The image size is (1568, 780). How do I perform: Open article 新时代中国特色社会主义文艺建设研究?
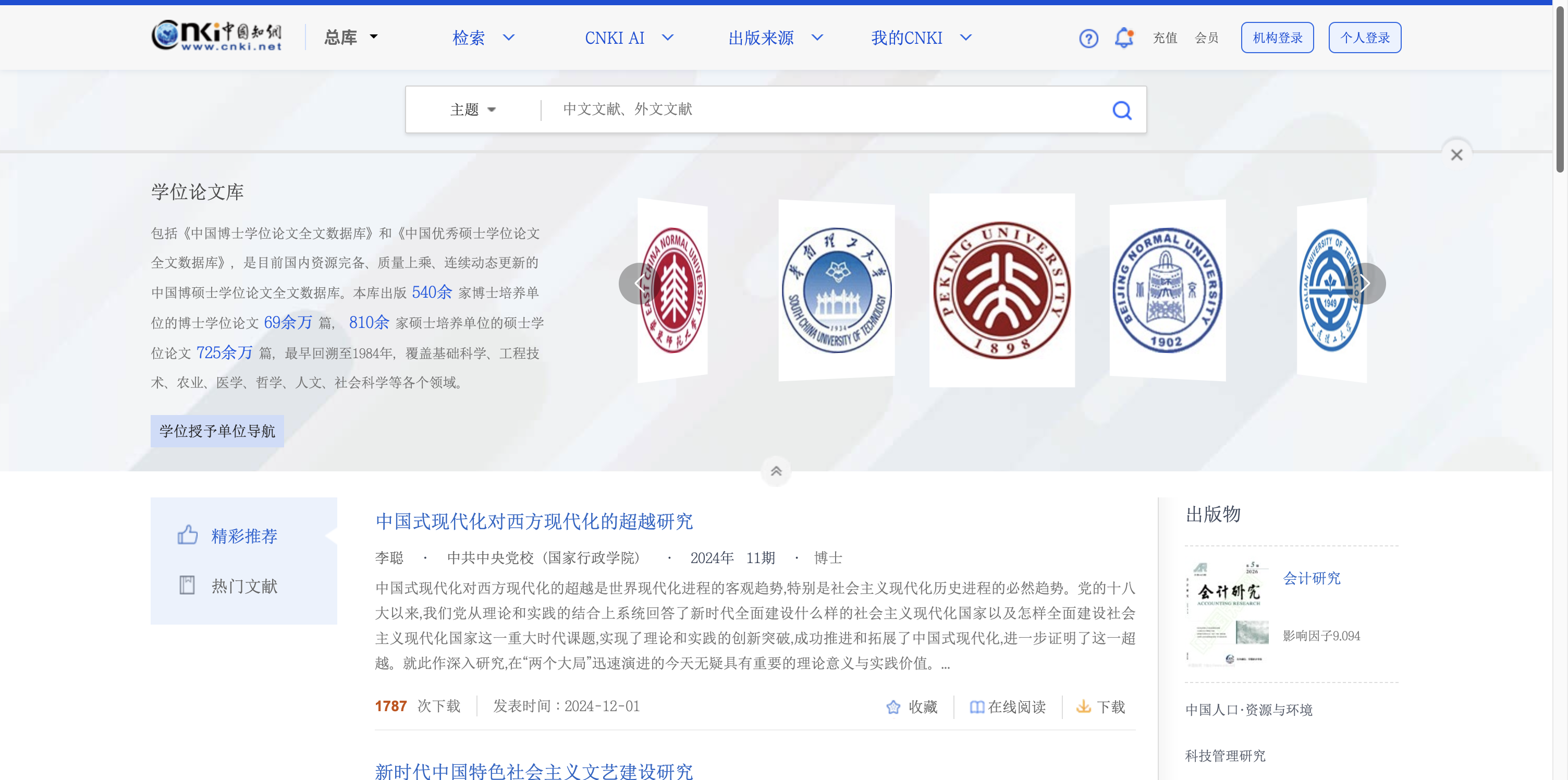pyautogui.click(x=534, y=771)
